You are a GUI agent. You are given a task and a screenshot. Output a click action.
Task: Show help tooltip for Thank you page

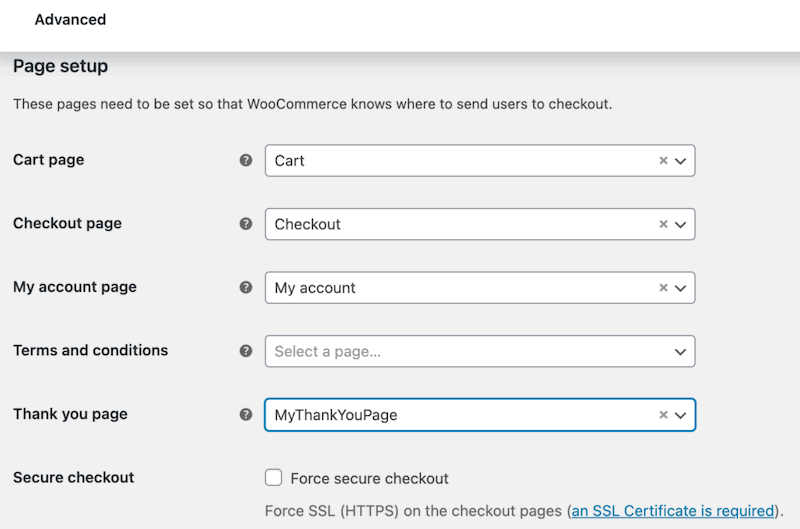pyautogui.click(x=246, y=414)
